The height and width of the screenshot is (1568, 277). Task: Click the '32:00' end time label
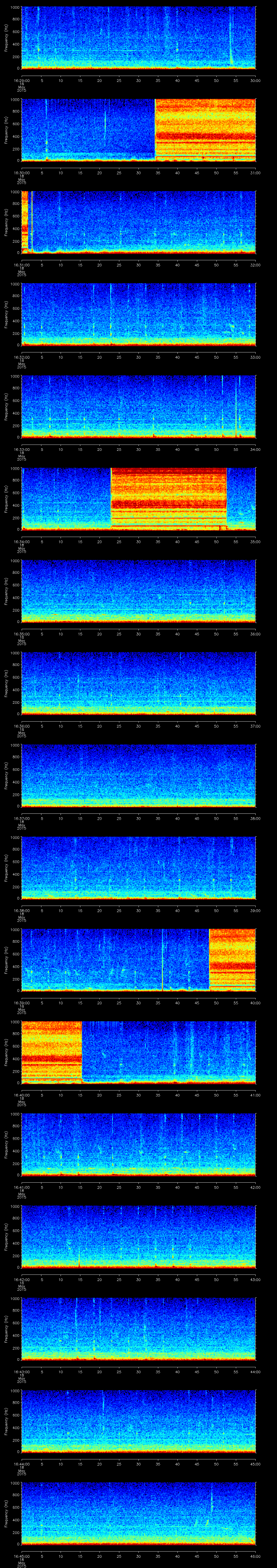tap(255, 264)
